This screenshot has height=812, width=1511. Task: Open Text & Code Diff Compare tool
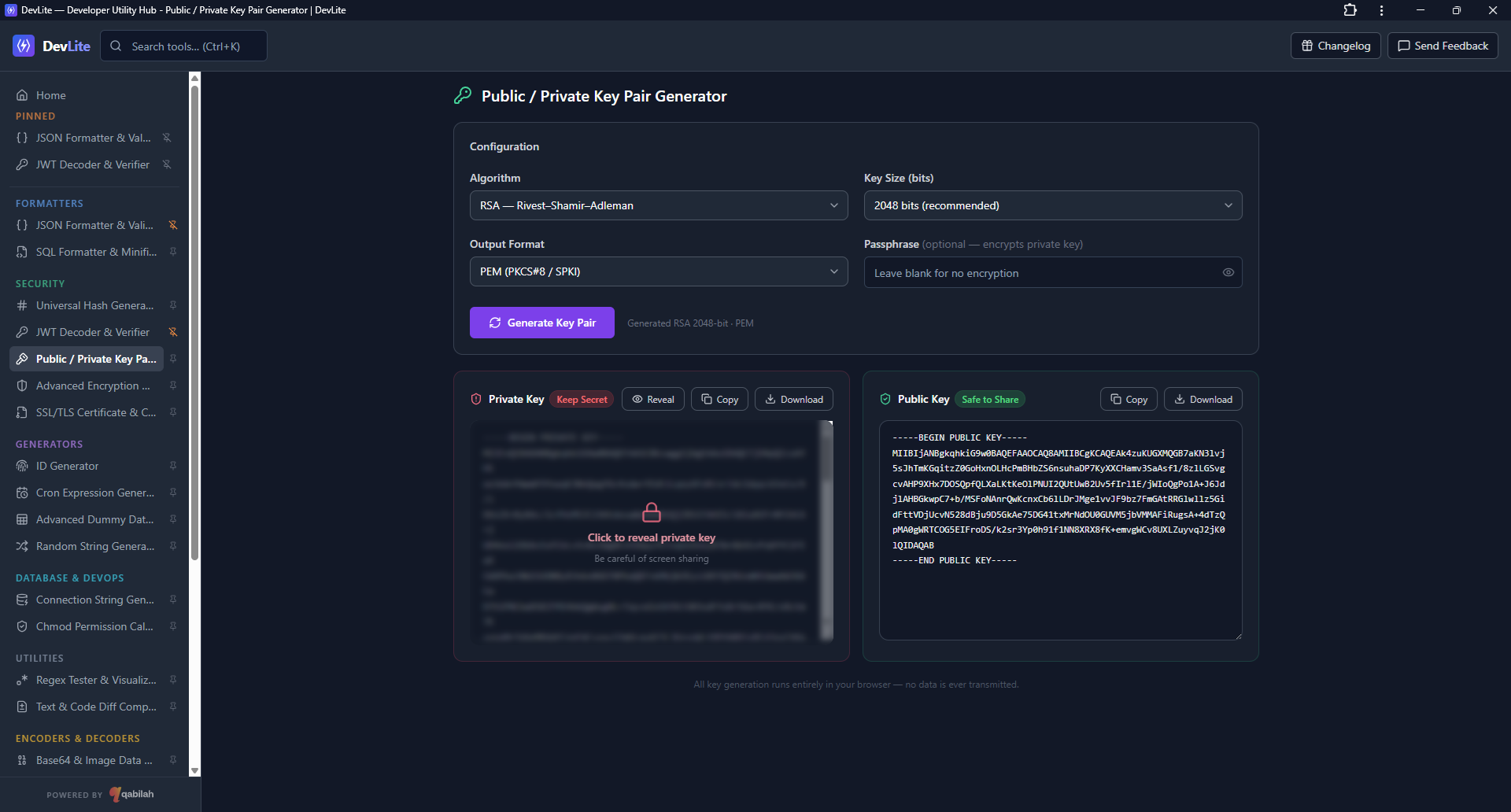click(87, 707)
